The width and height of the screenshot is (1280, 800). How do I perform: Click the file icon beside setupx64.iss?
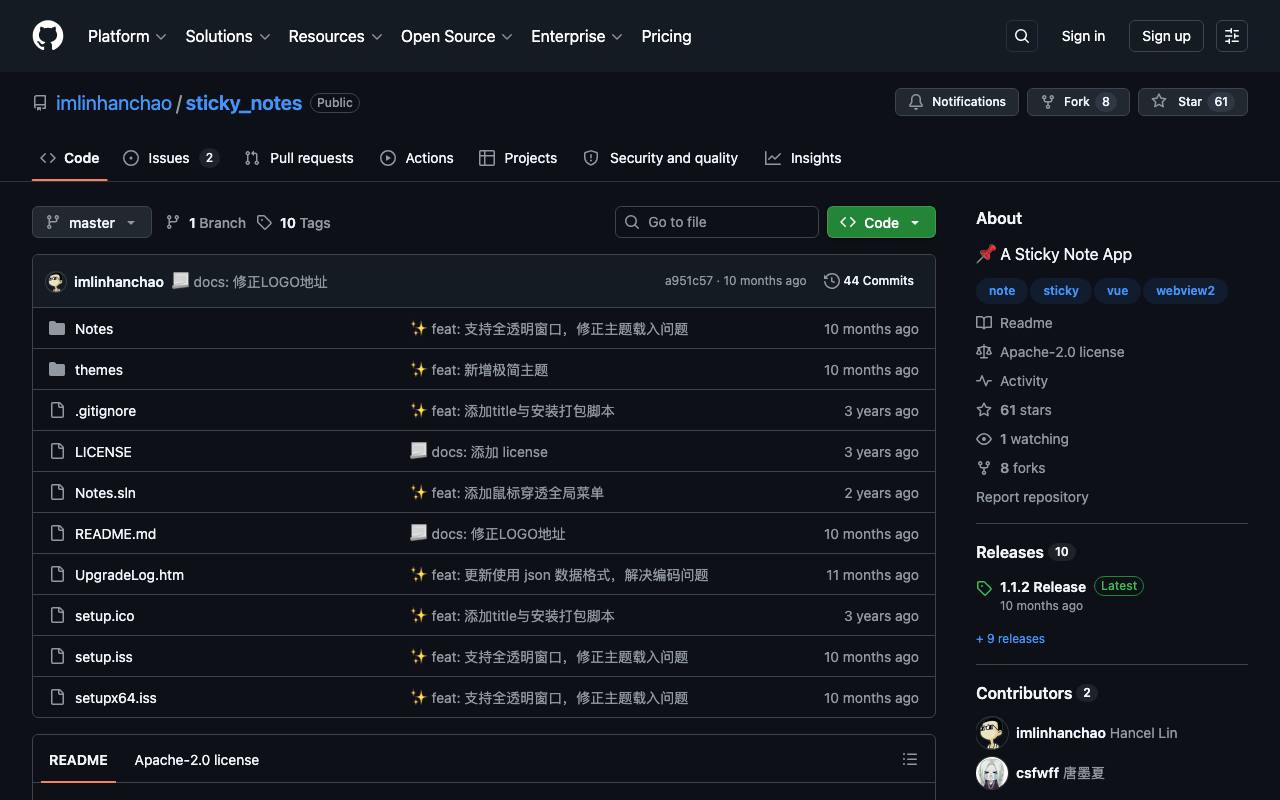[57, 698]
